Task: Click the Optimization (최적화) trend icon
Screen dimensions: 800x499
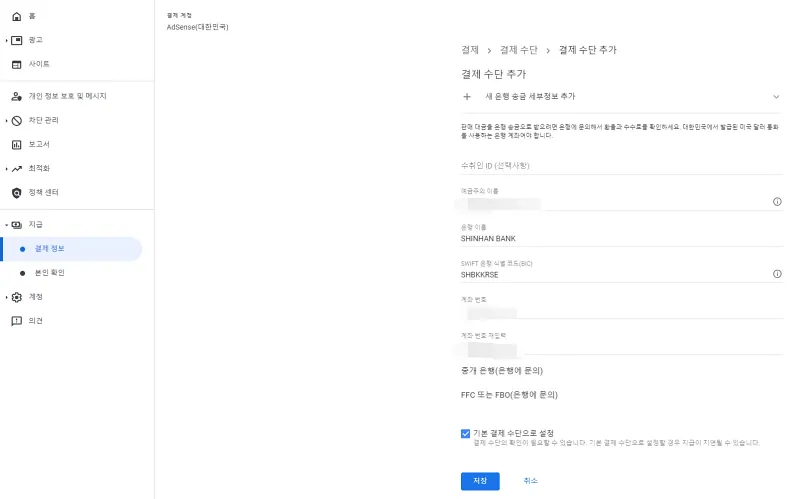Action: pos(16,168)
